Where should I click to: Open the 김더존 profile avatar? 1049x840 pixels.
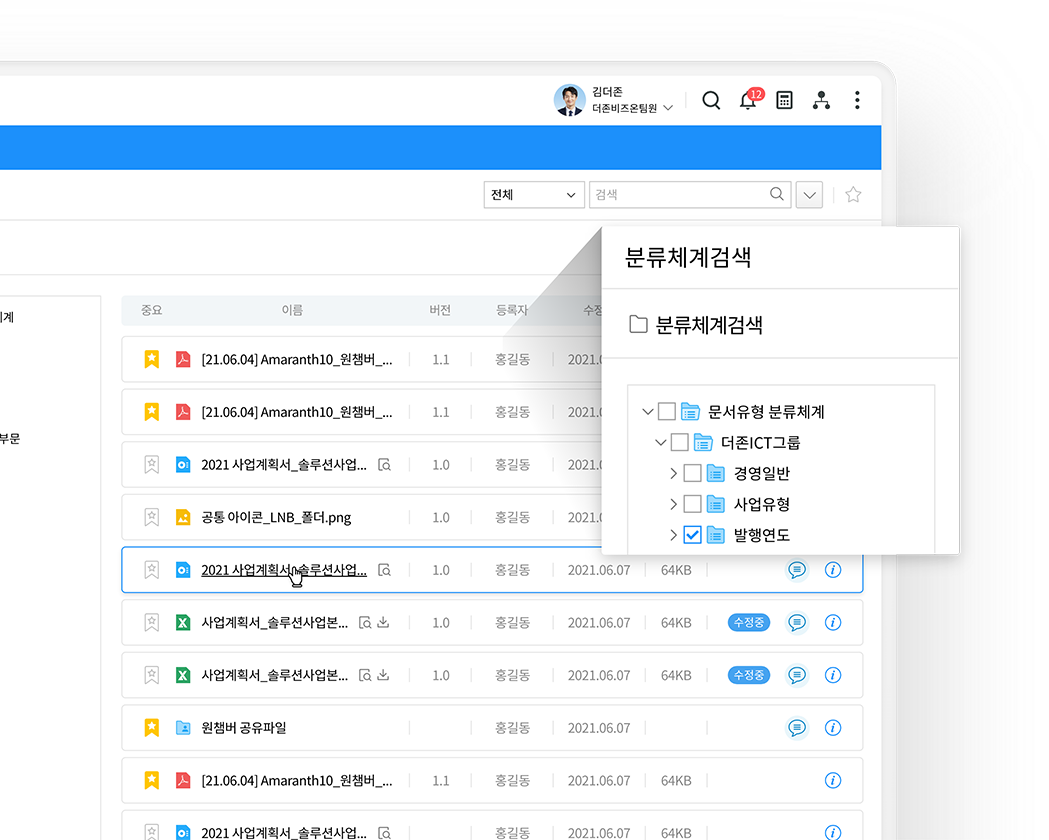(x=569, y=100)
